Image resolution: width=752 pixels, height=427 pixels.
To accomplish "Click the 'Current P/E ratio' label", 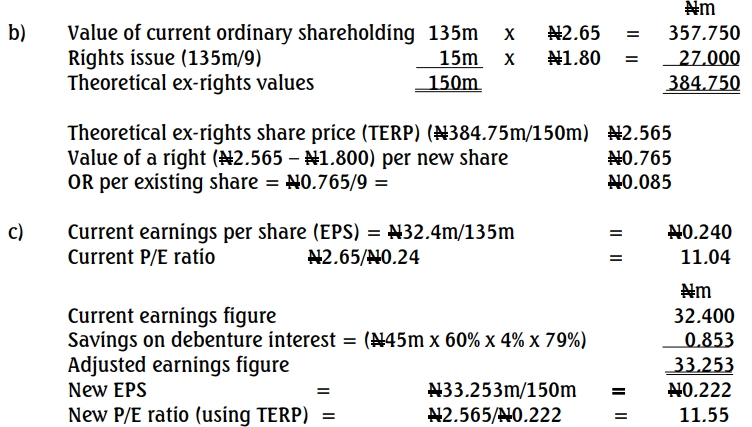I will [141, 257].
